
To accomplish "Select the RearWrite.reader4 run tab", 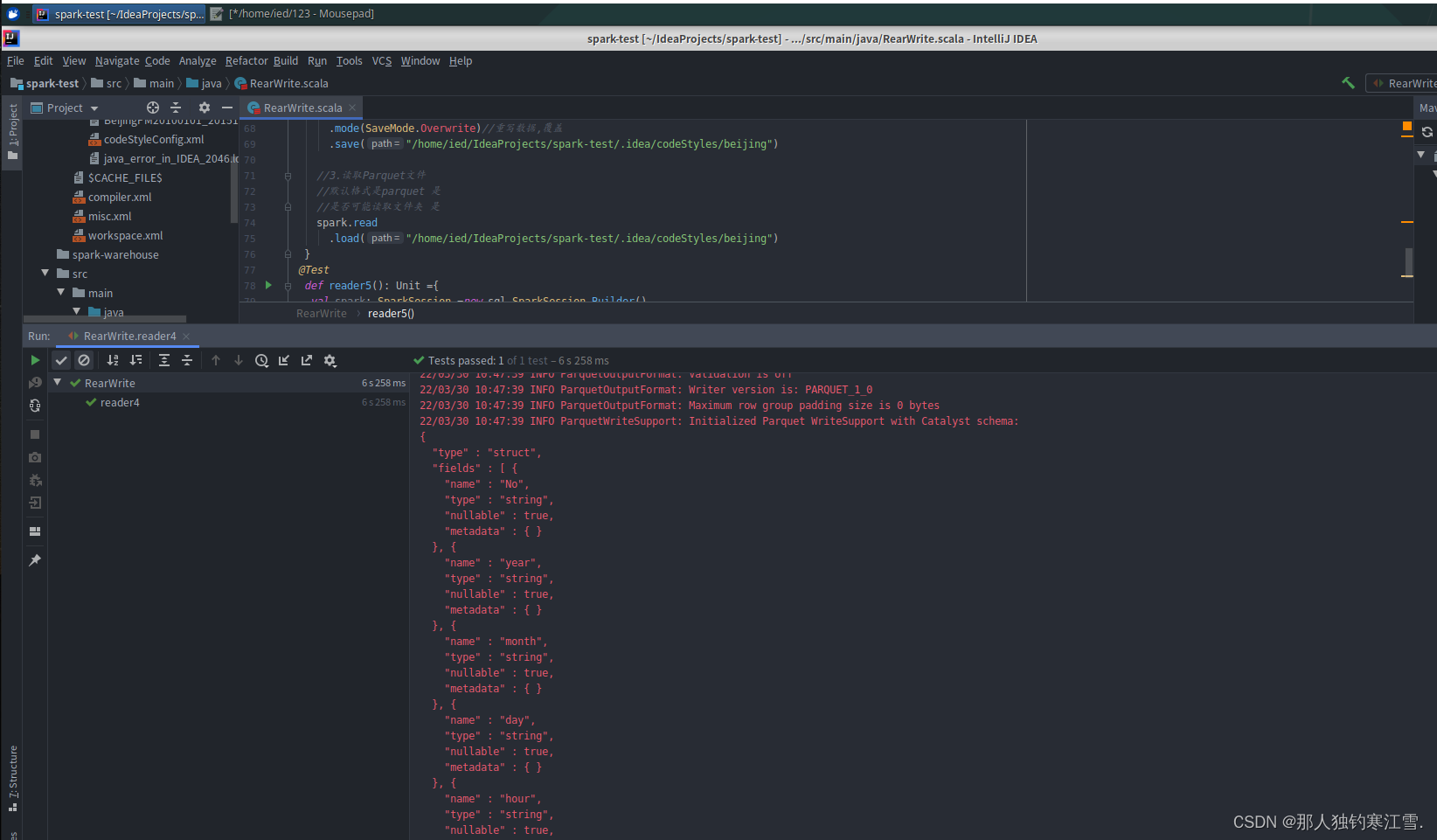I will point(129,337).
